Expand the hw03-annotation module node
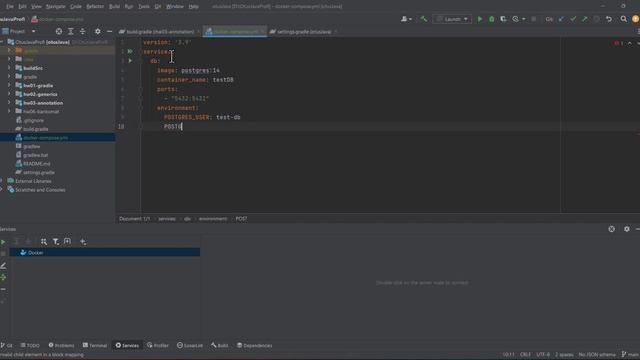The image size is (640, 360). (x=9, y=102)
